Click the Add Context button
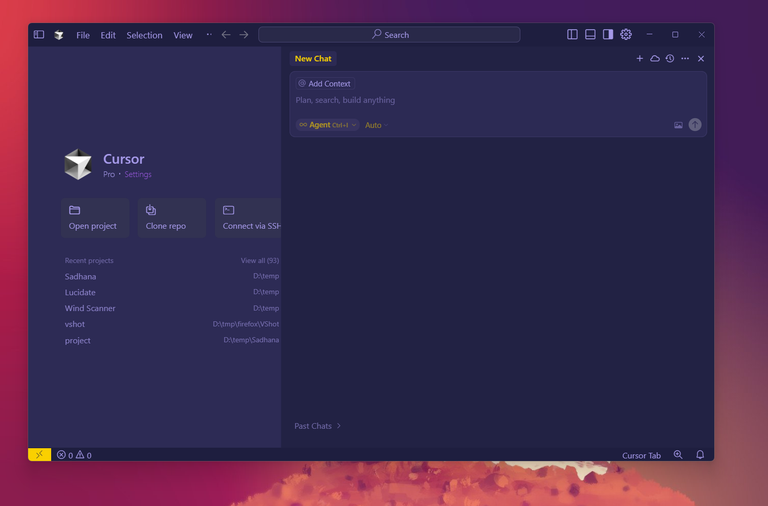Viewport: 768px width, 506px height. [325, 84]
